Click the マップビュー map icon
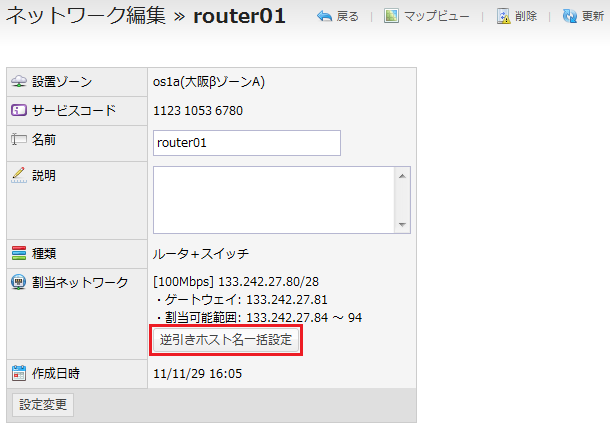Screen dimensions: 610x440 (391, 17)
